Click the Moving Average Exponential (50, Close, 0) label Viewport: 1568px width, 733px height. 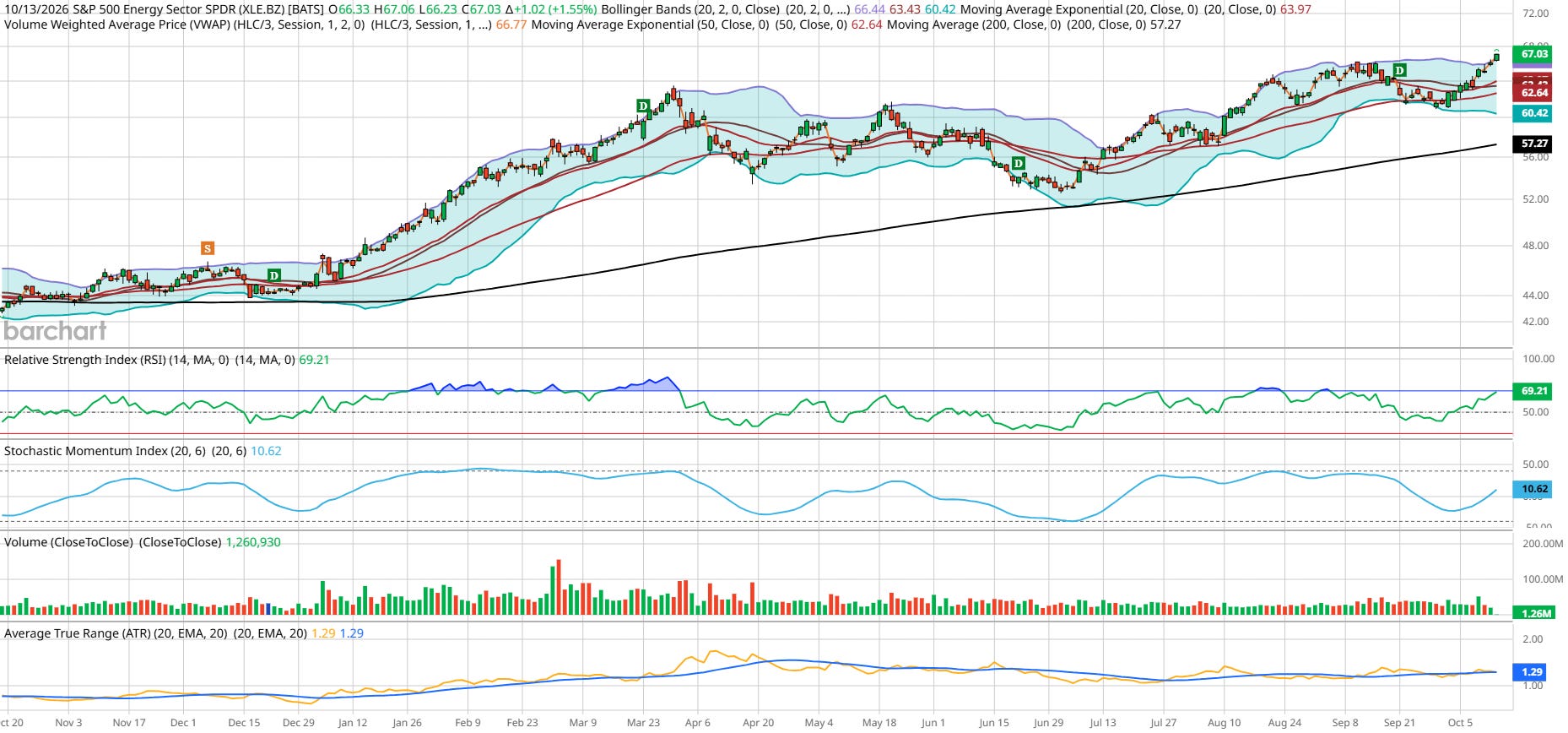(650, 24)
